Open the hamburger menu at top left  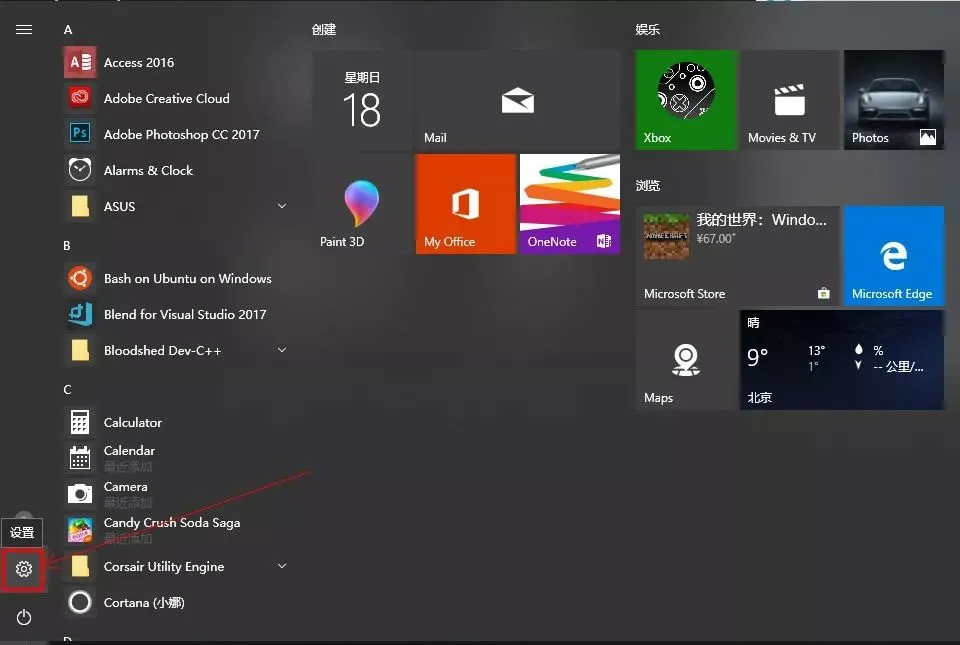point(24,29)
